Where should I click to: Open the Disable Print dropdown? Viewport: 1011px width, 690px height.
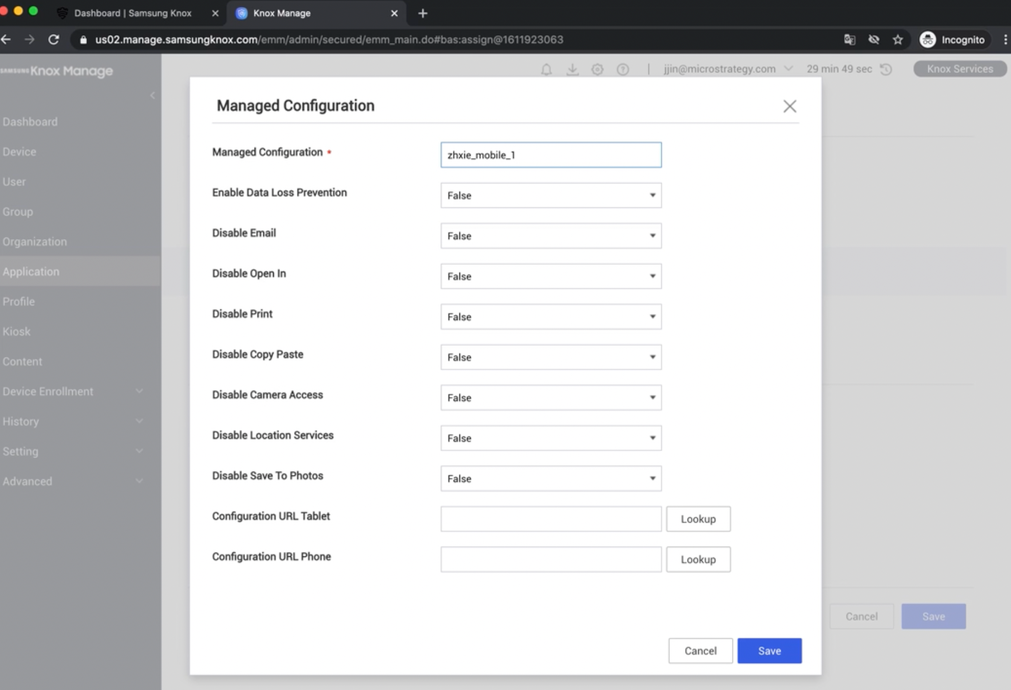point(550,316)
